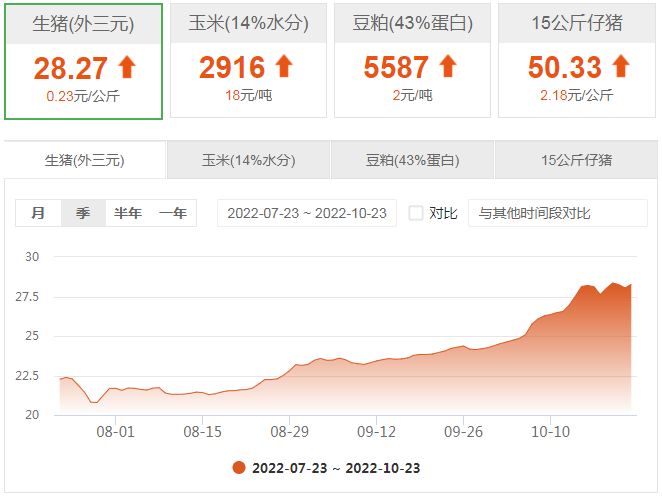Click the 2916 corn price value
662x496 pixels.
tap(232, 67)
